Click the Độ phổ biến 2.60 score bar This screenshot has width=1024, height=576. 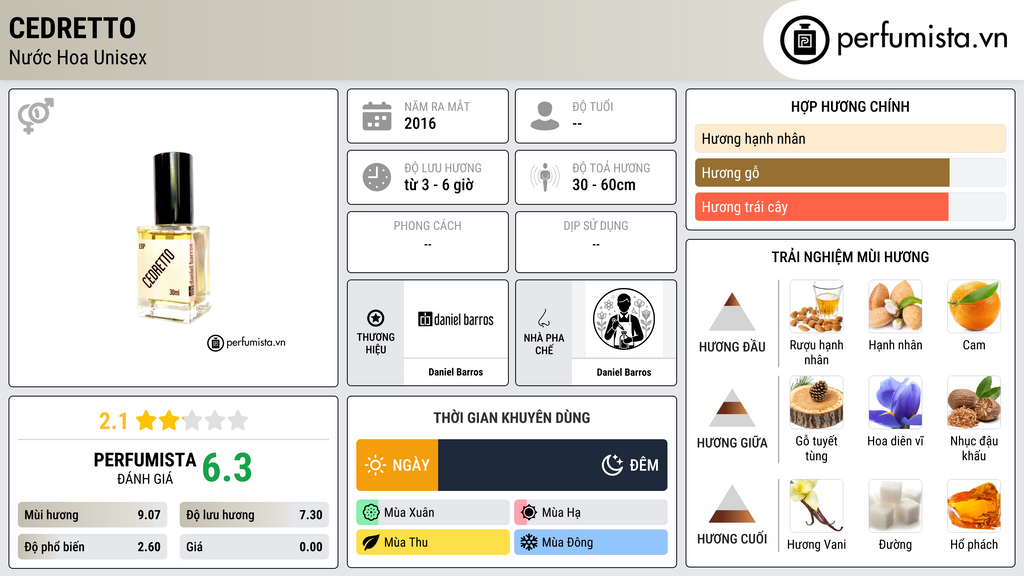point(92,547)
